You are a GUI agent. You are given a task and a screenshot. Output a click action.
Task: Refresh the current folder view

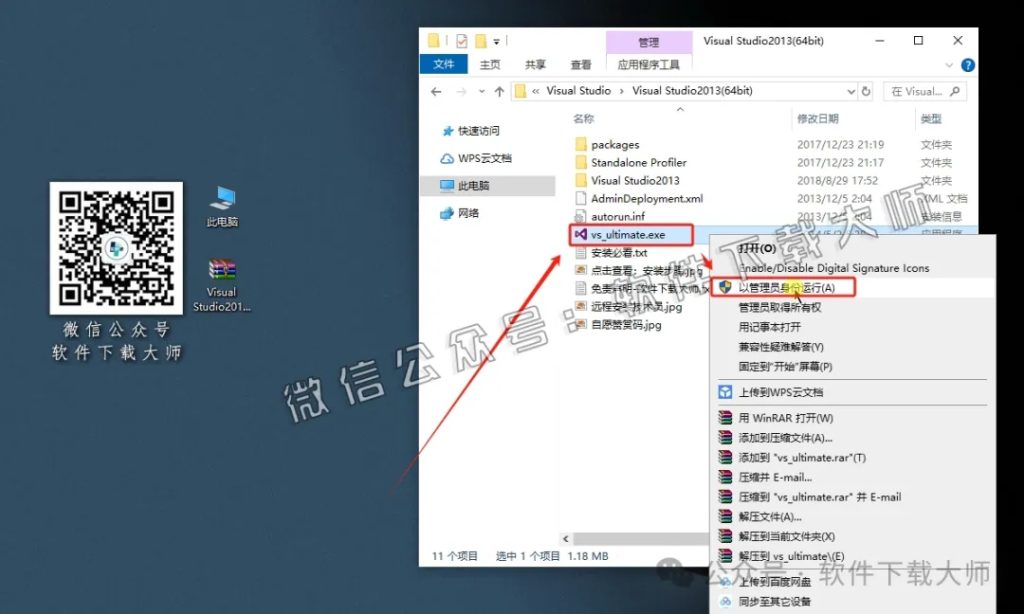pyautogui.click(x=866, y=91)
